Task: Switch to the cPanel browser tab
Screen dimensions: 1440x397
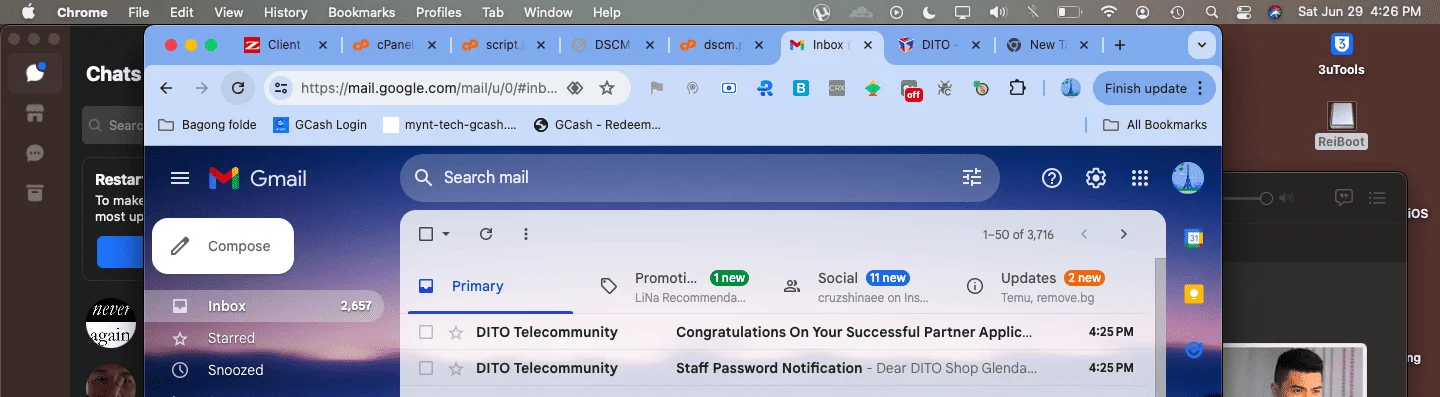Action: coord(394,45)
